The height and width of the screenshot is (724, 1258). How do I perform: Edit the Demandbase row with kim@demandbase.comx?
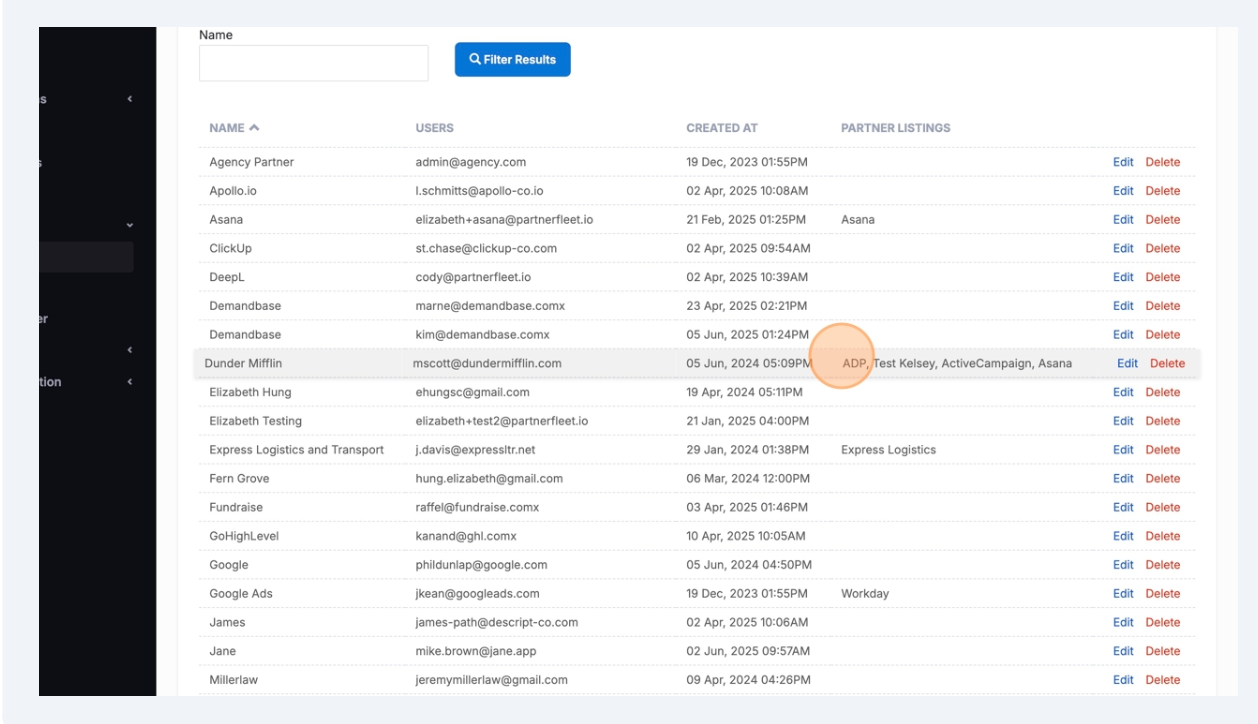(x=1123, y=335)
